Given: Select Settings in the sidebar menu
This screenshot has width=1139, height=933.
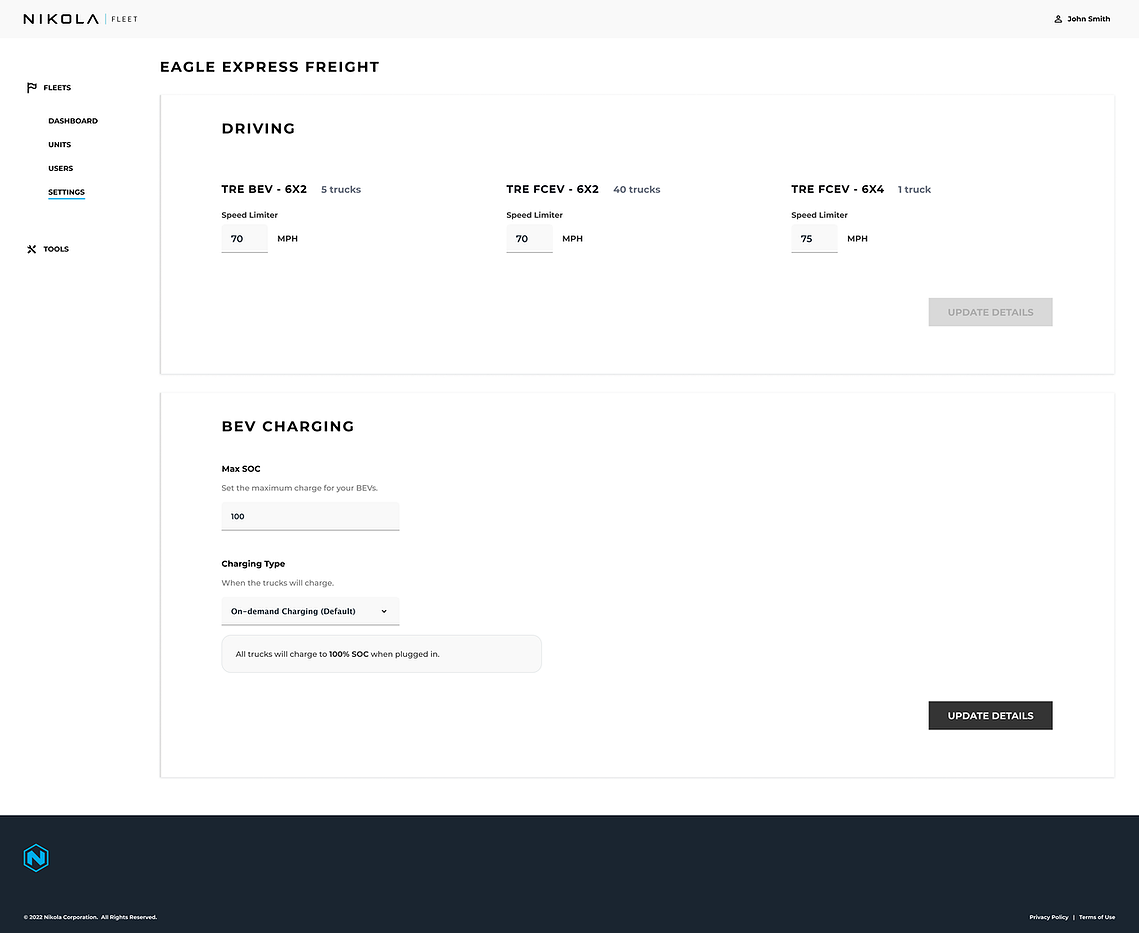Looking at the screenshot, I should pos(66,193).
